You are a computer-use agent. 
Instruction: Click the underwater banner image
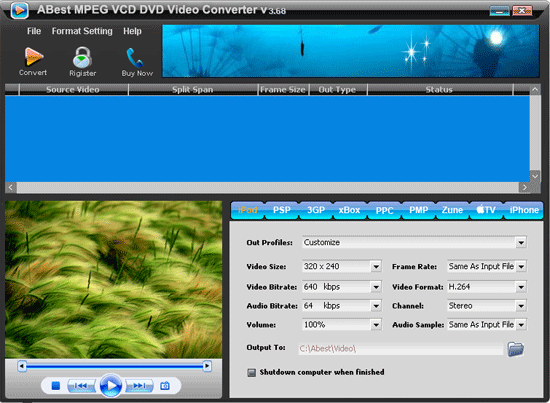coord(350,51)
